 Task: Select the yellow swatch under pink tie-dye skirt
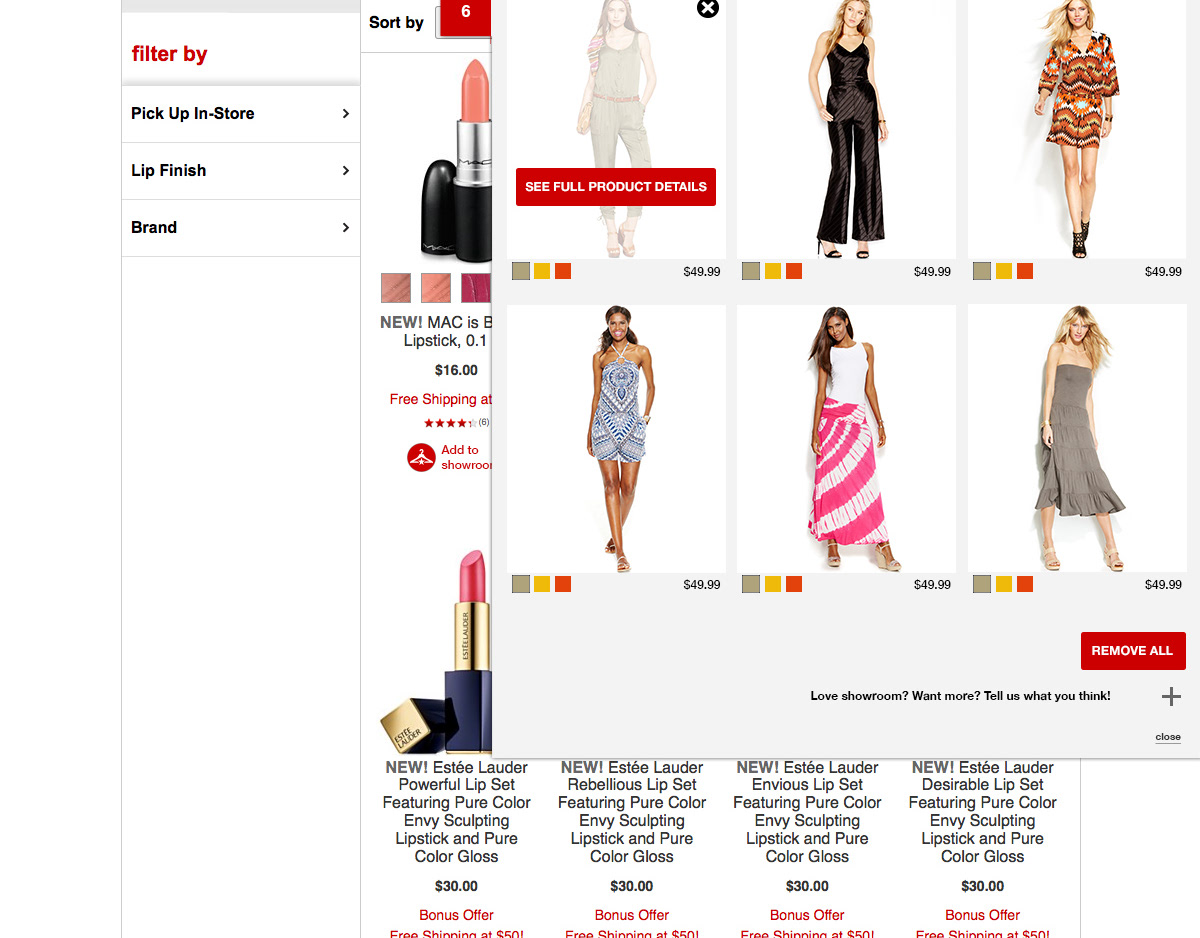point(773,584)
